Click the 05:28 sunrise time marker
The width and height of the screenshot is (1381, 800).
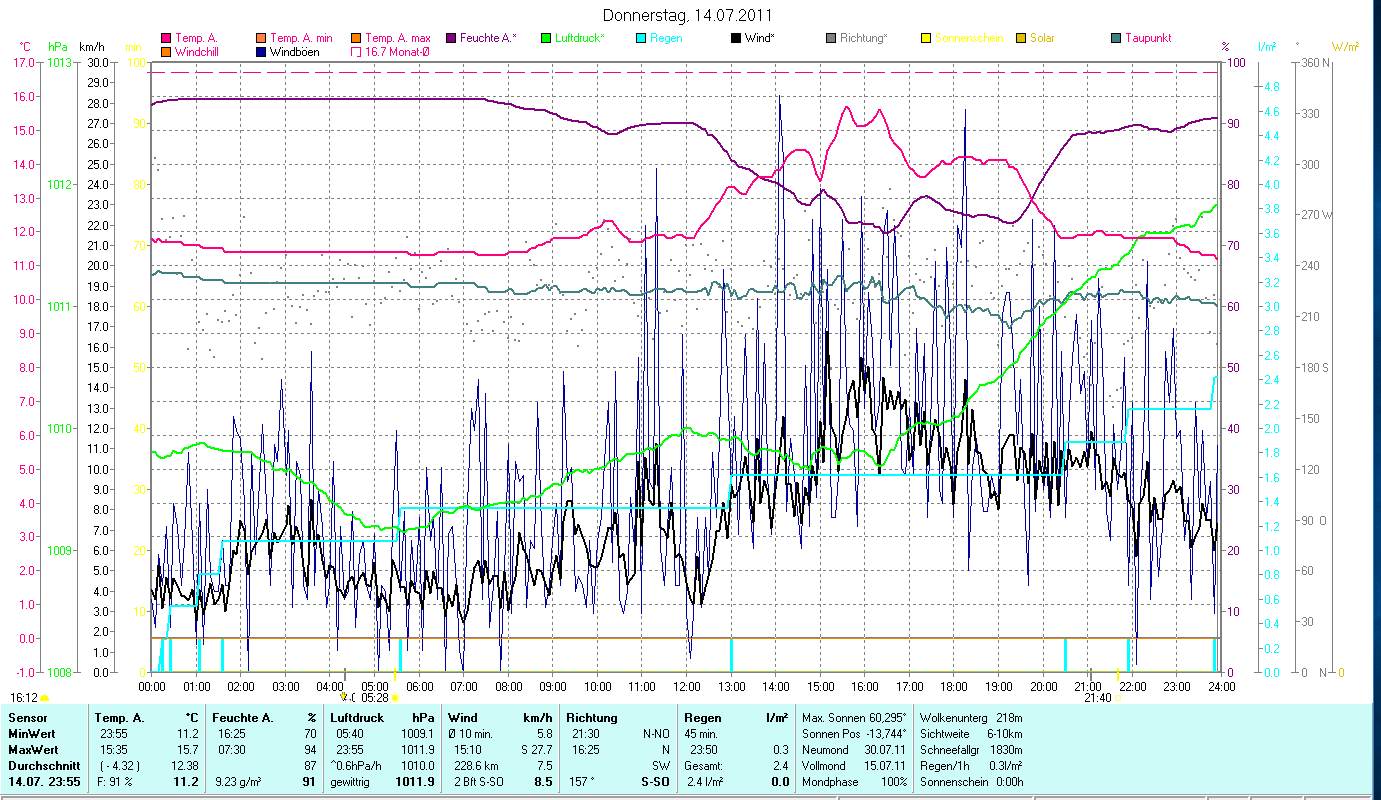pos(375,697)
